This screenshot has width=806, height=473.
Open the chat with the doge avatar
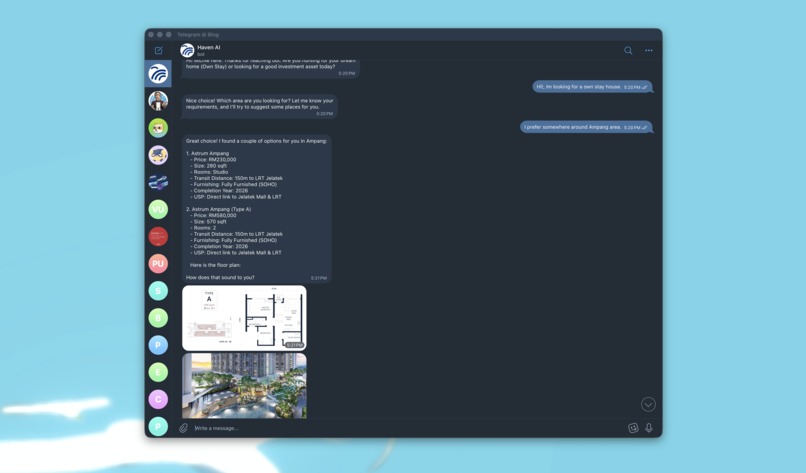(158, 128)
